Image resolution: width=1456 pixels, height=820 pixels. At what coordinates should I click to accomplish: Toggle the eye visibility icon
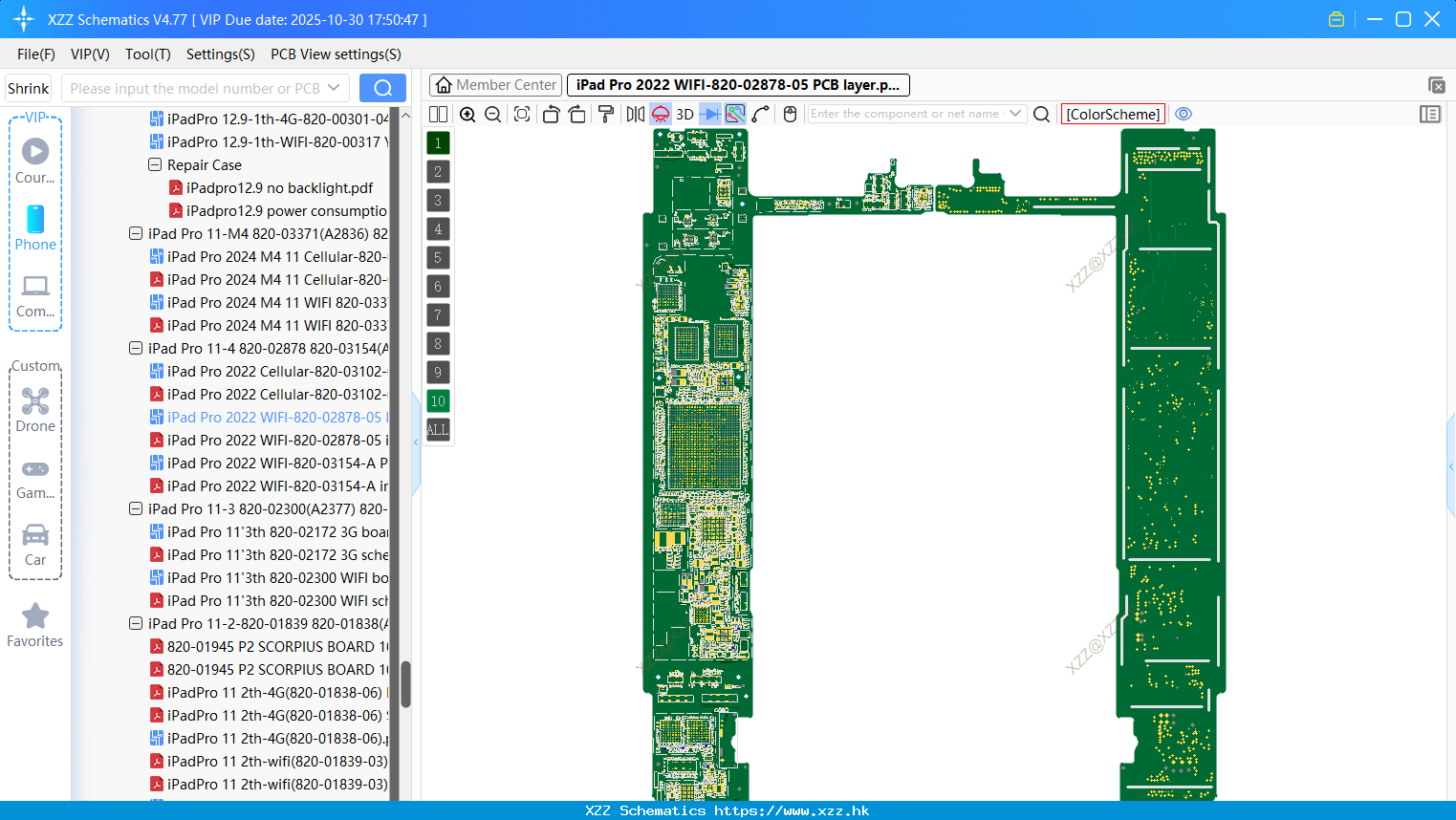click(x=1184, y=114)
